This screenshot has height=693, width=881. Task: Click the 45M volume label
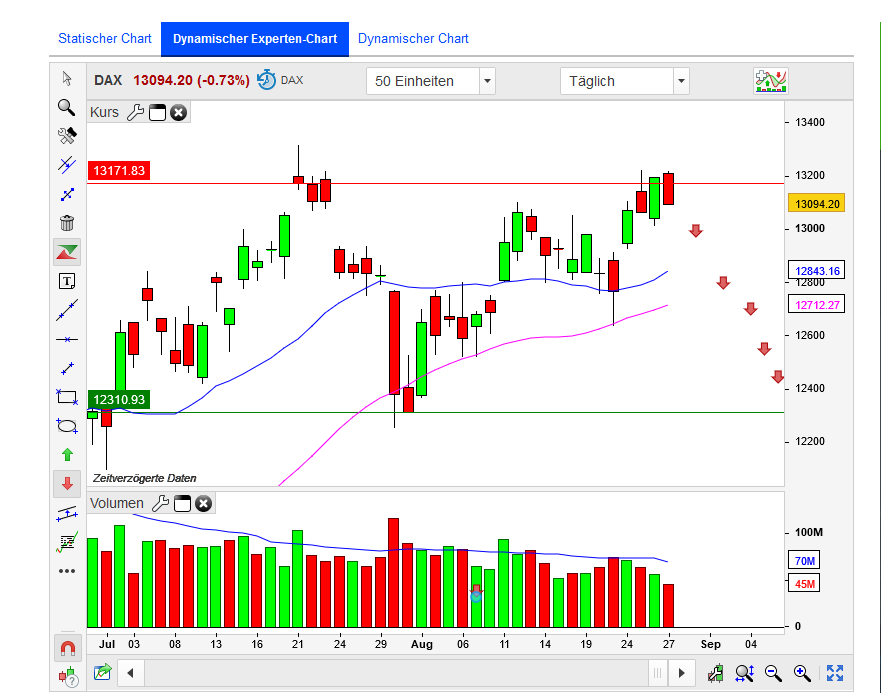click(x=804, y=583)
